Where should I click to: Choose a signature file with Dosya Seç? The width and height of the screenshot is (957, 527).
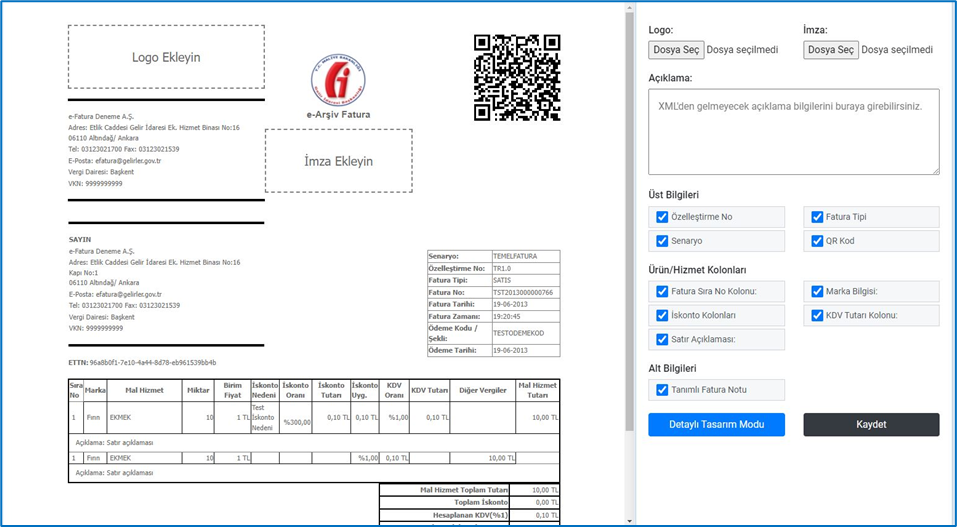point(831,50)
